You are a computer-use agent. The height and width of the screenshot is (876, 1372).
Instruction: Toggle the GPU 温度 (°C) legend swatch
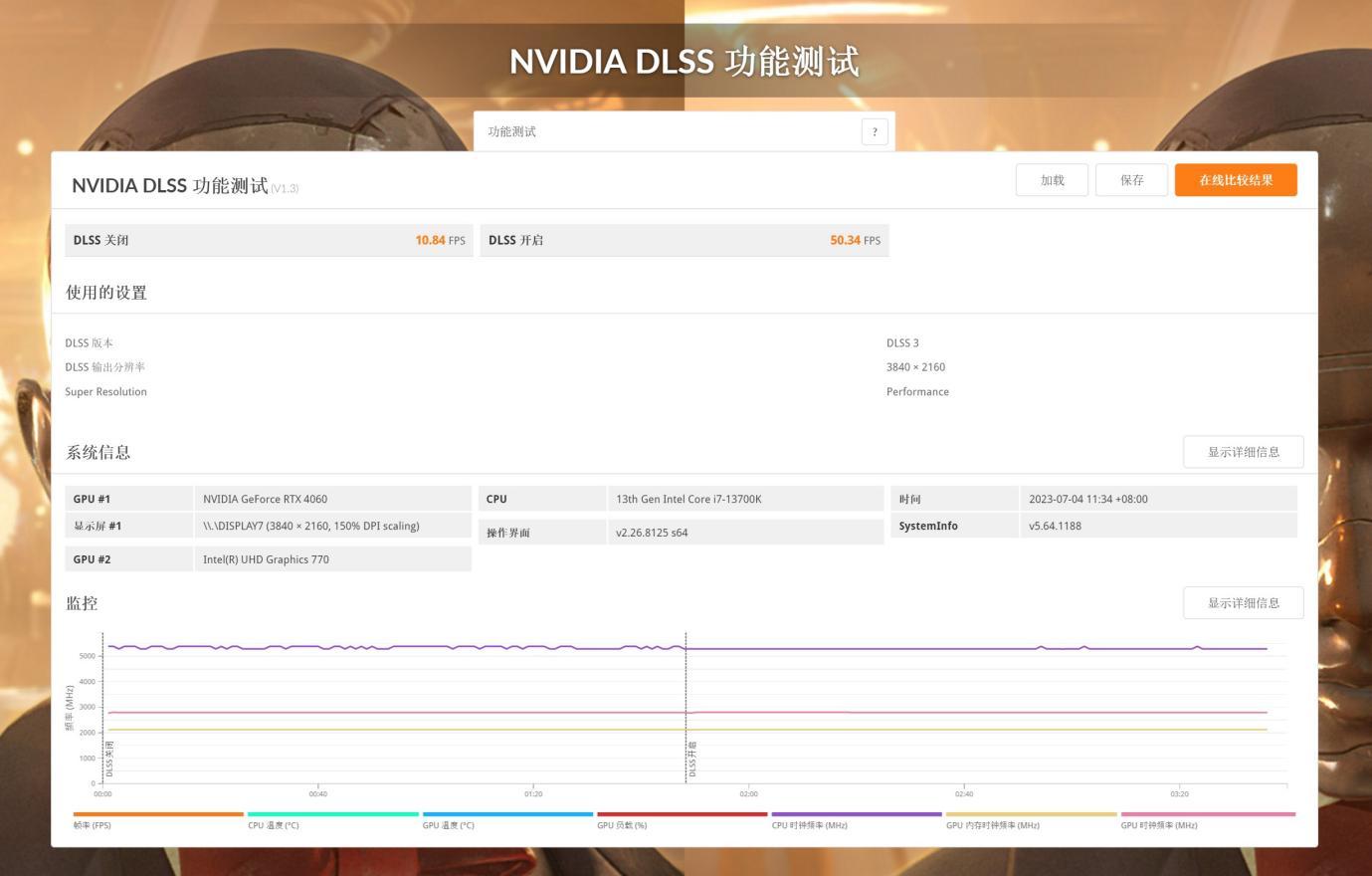tap(507, 814)
